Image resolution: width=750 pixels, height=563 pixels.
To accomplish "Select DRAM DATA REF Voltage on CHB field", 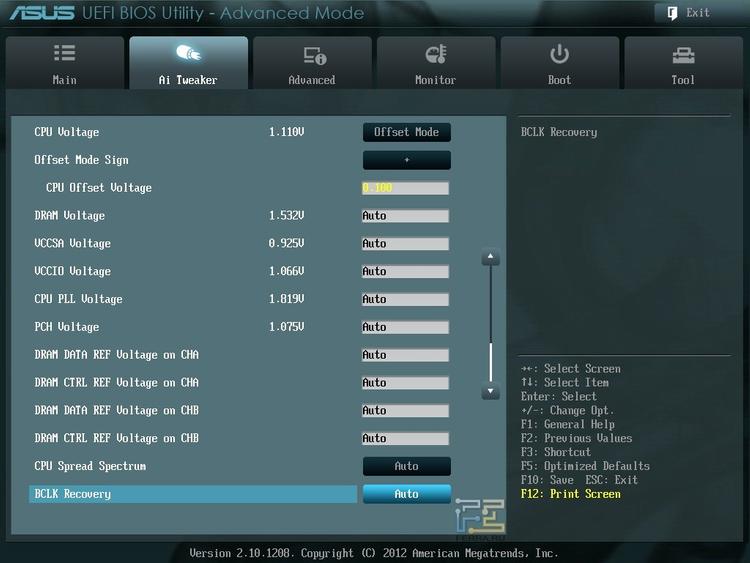I will point(405,410).
